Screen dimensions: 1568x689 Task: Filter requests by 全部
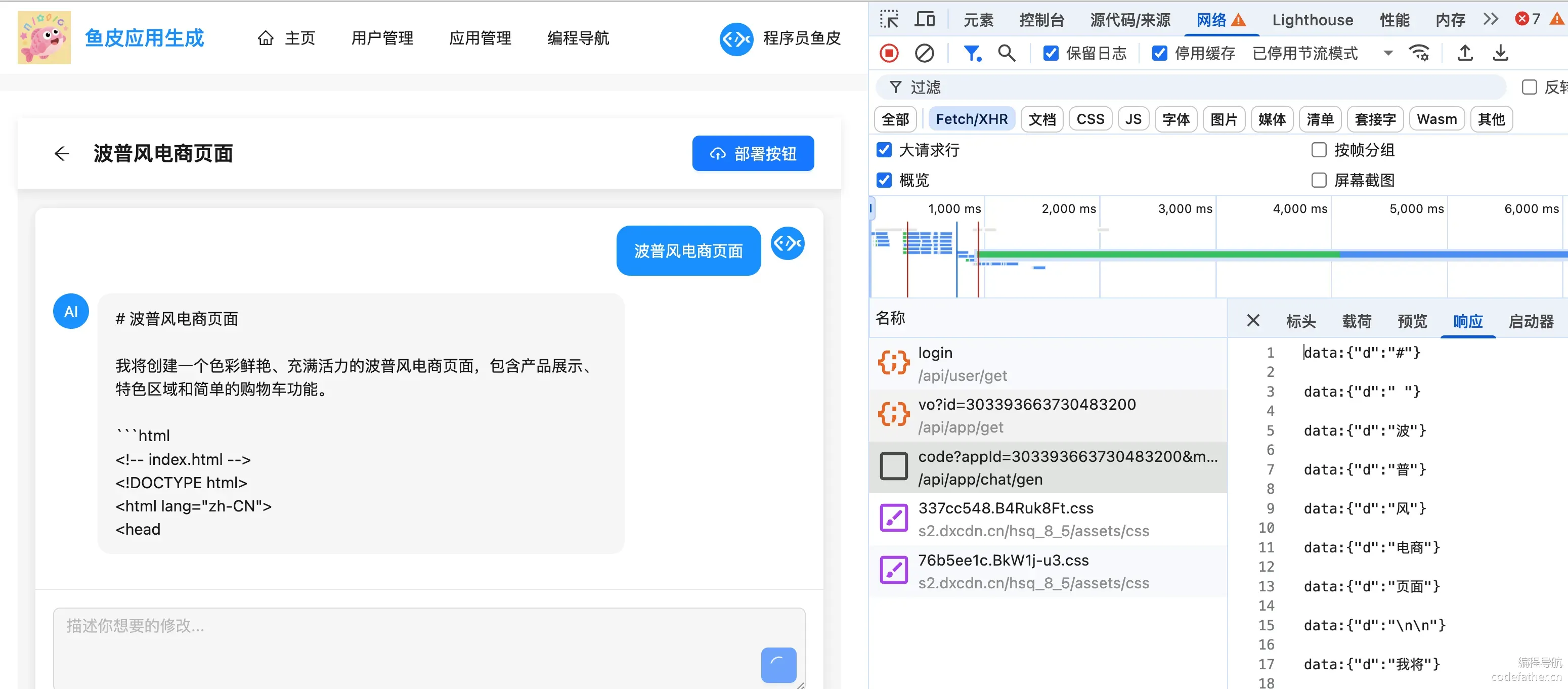tap(895, 119)
